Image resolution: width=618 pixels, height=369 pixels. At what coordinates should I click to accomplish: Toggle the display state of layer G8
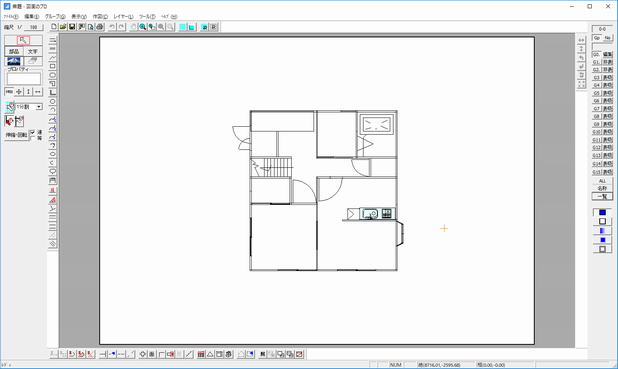point(607,116)
